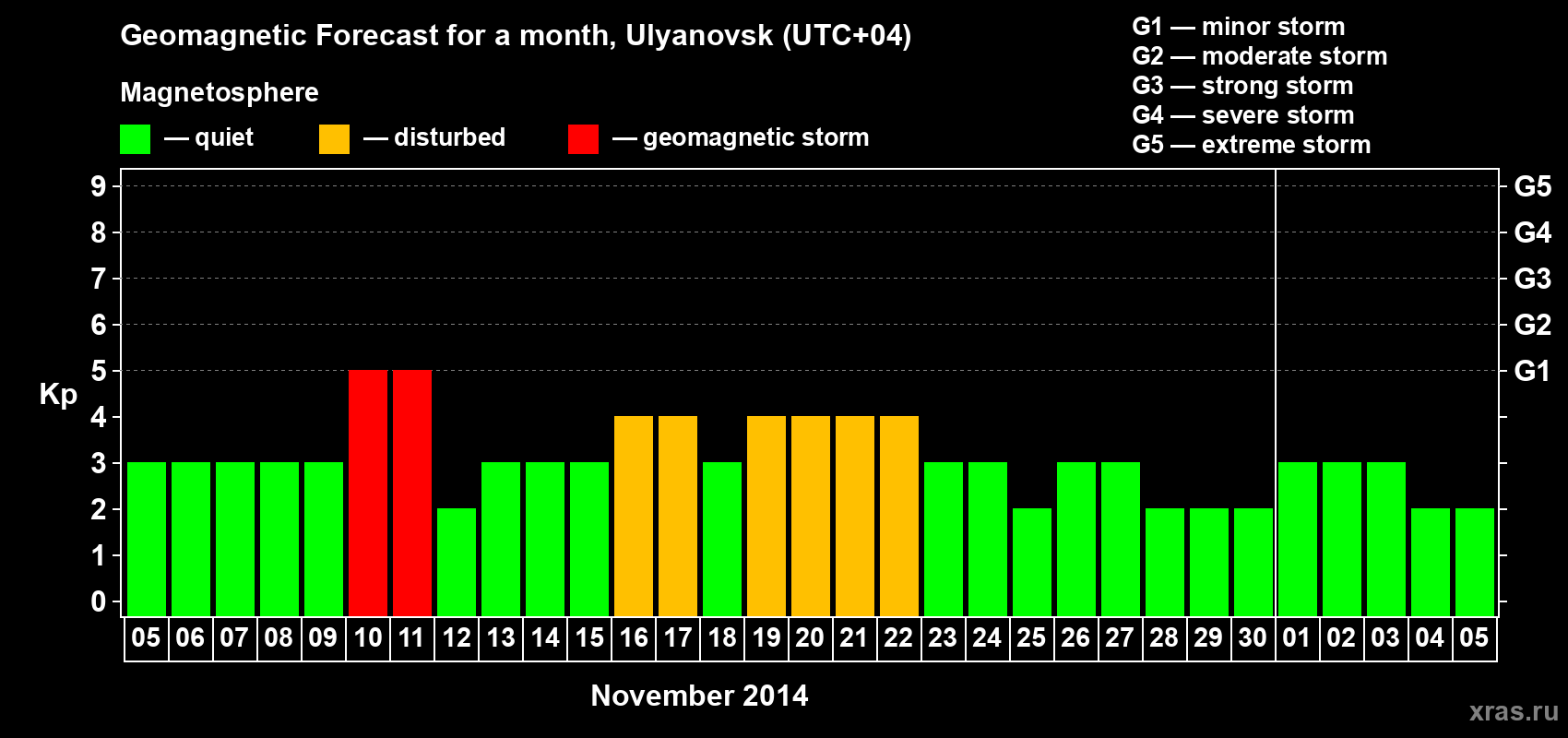Select the green bar for day 30

(x=1253, y=562)
